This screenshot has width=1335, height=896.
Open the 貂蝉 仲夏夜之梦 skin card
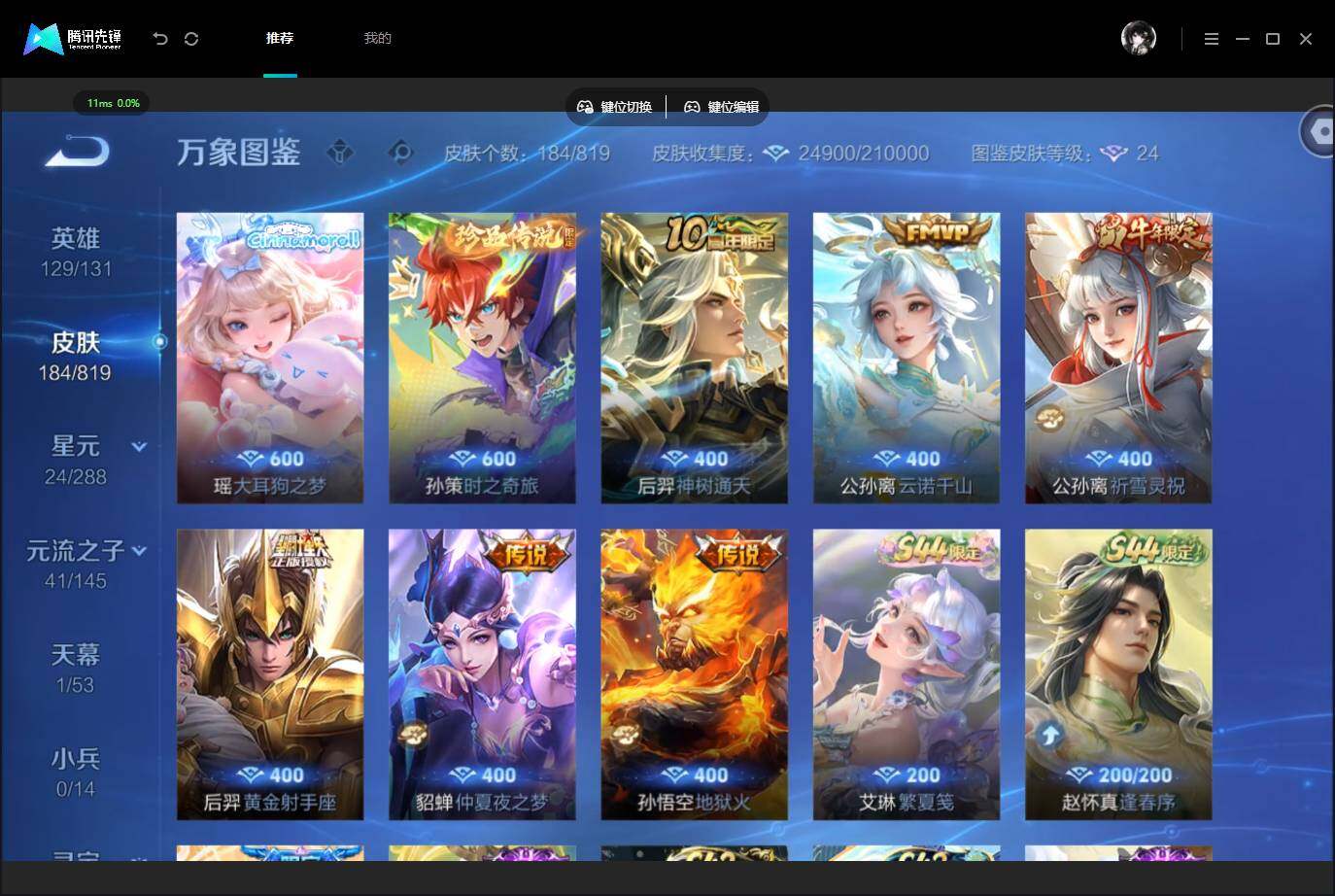[482, 674]
